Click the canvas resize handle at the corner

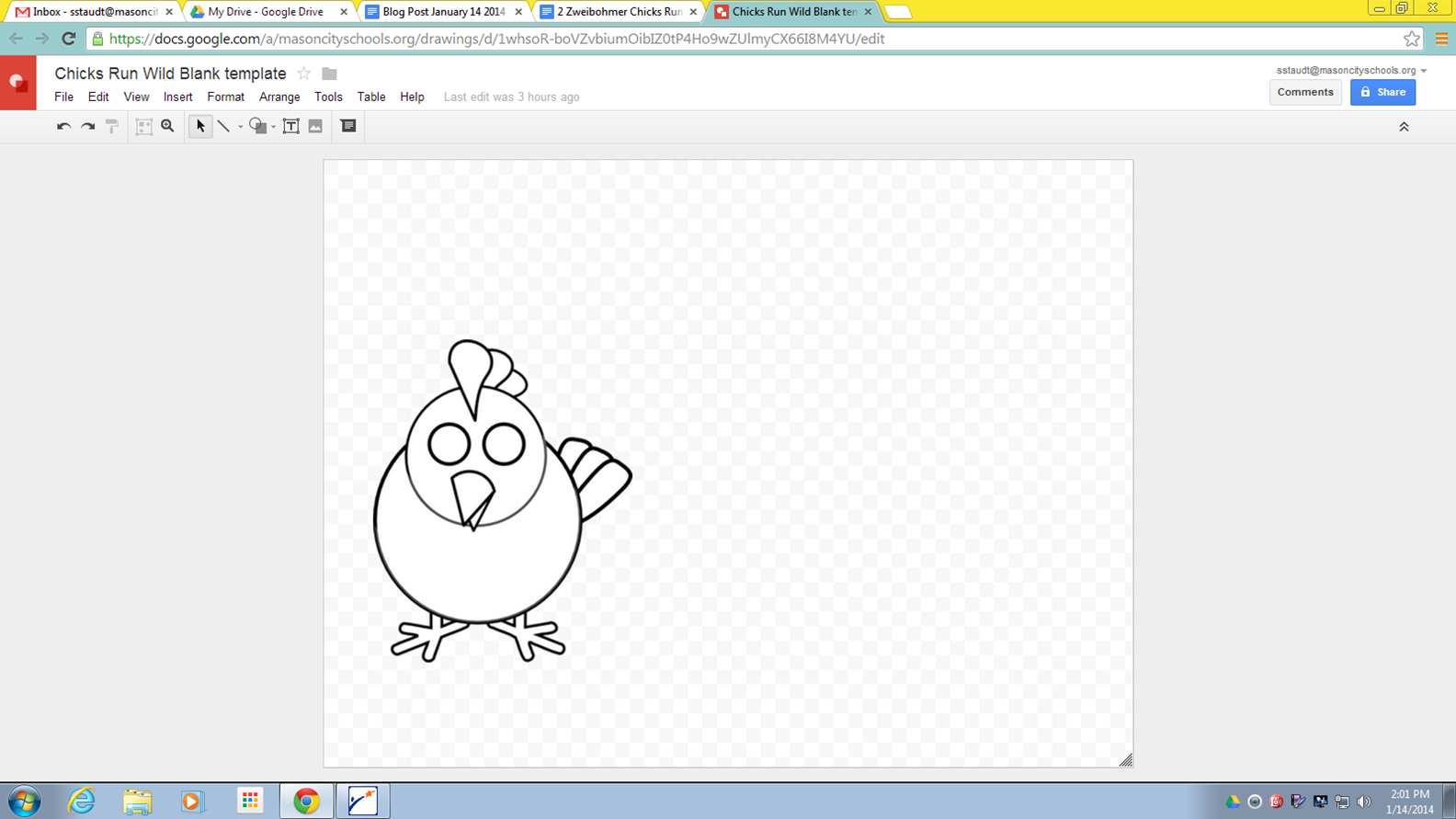(x=1126, y=760)
